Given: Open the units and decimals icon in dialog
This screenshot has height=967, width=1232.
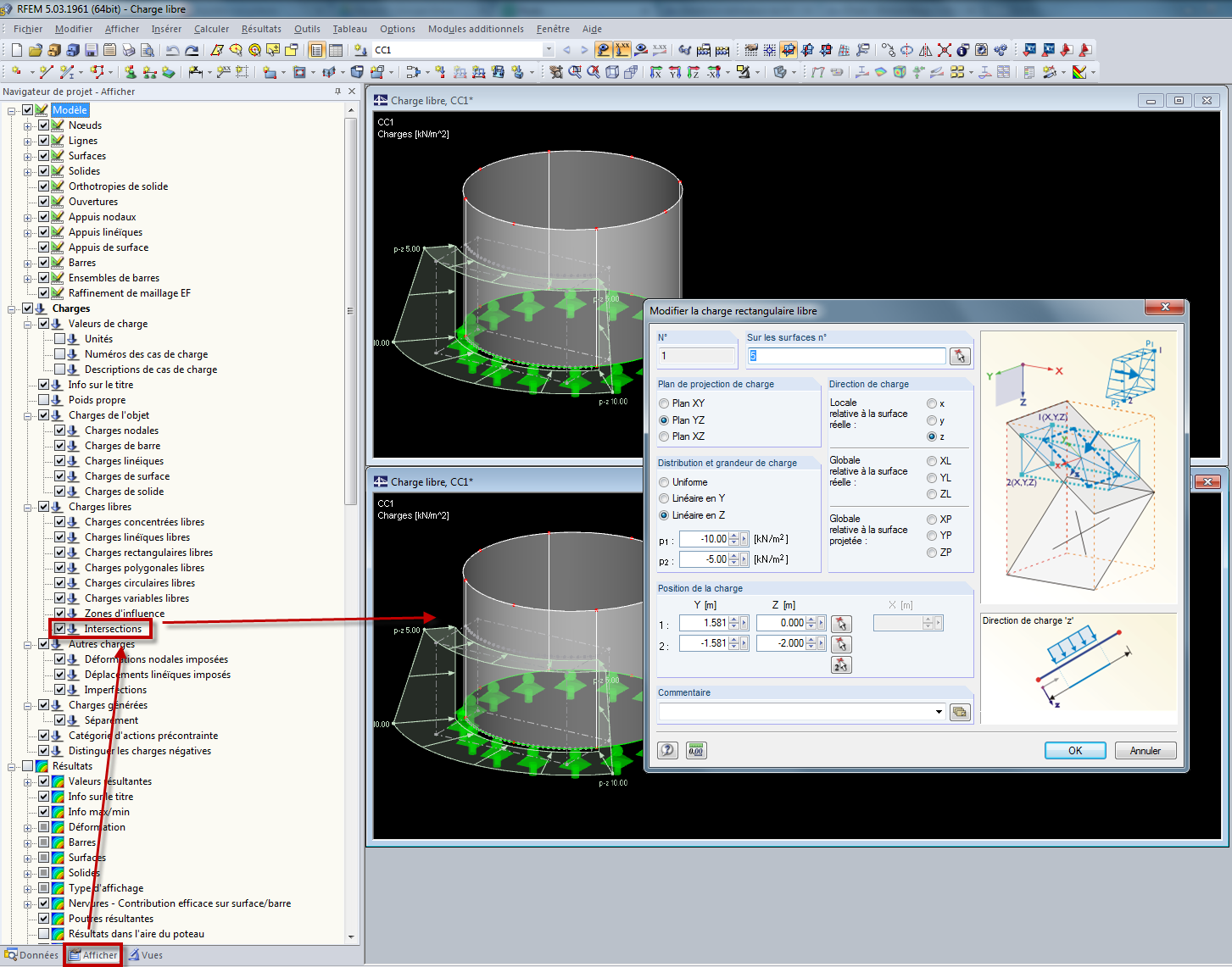Looking at the screenshot, I should 696,751.
